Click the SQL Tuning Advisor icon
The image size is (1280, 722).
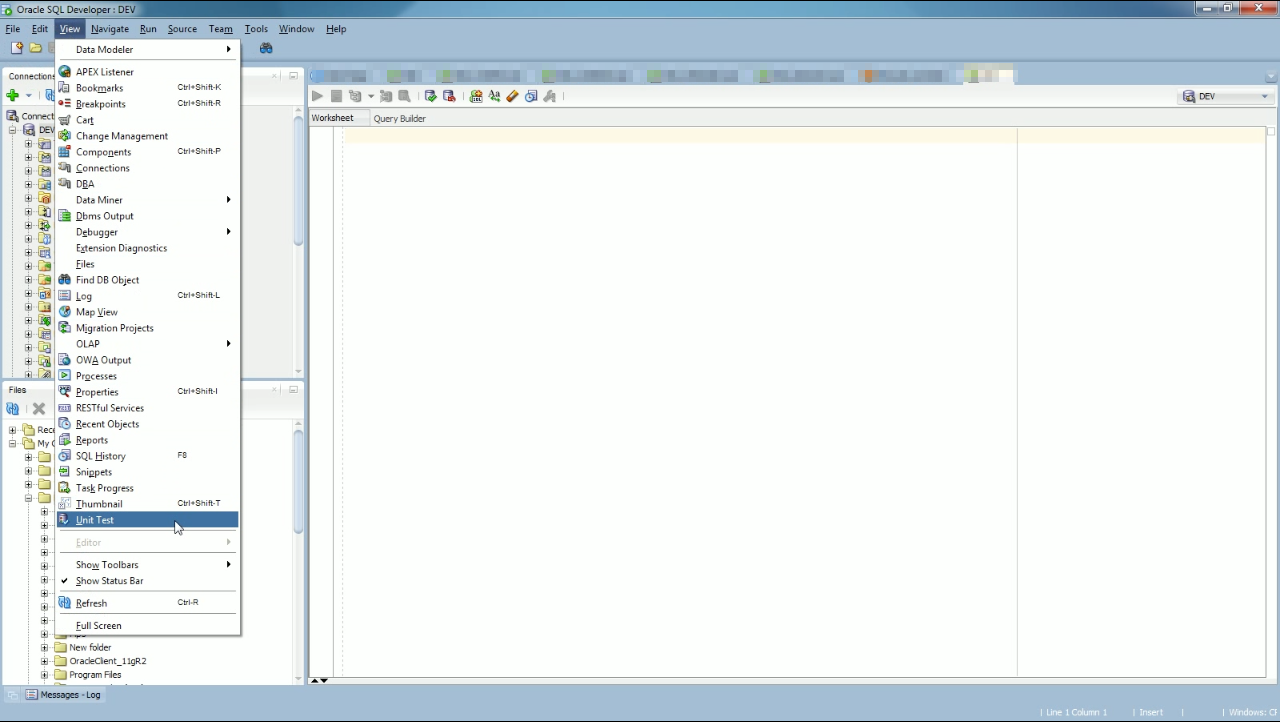(404, 96)
